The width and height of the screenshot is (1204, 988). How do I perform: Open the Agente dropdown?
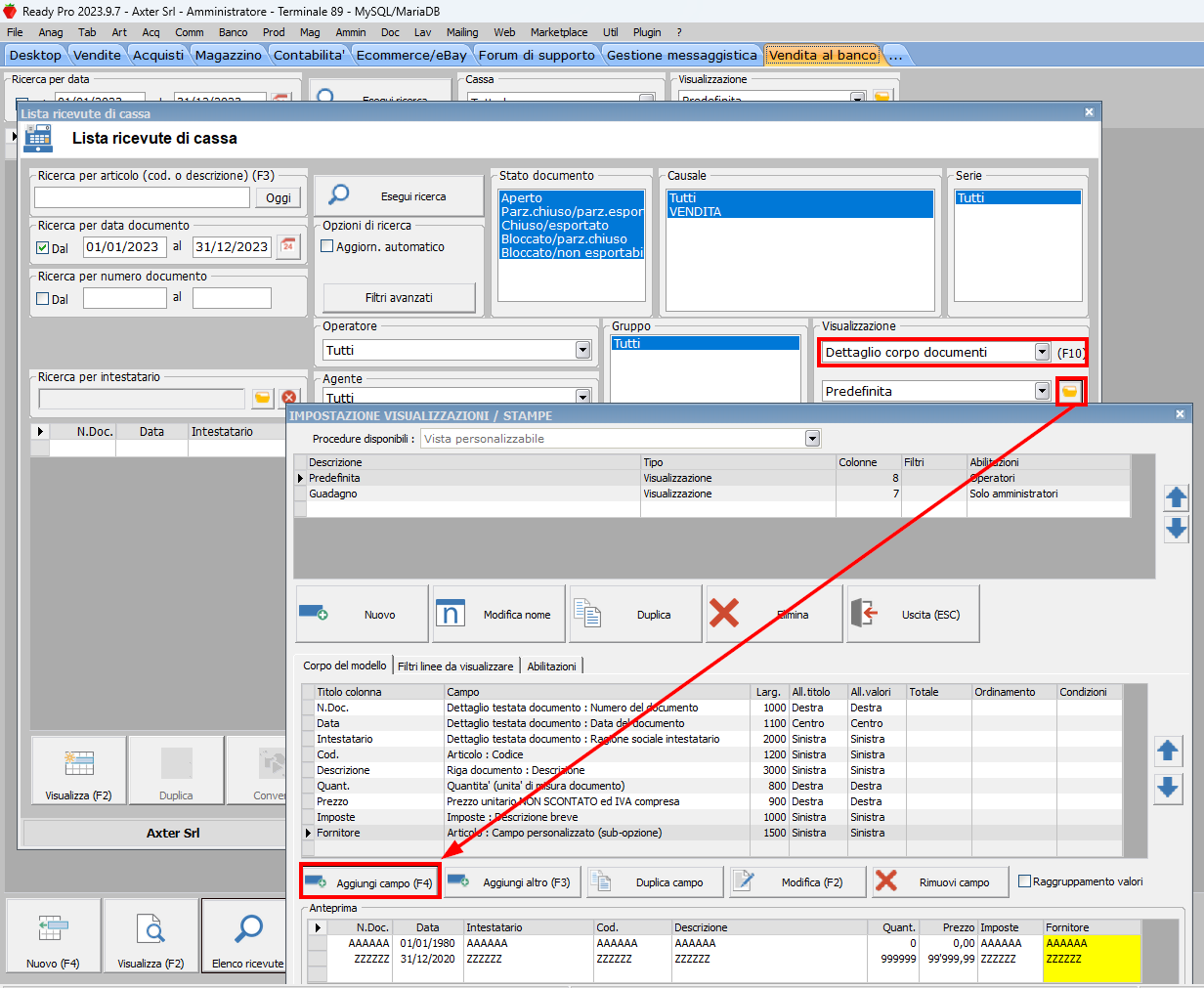coord(582,397)
